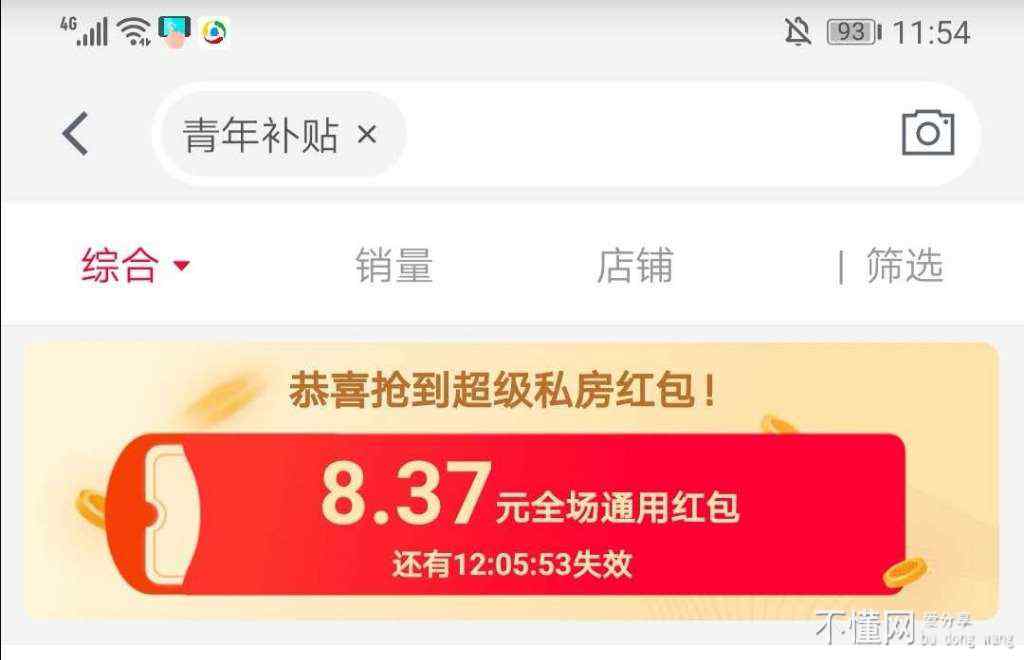Remove the 青年补贴 search tag
The image size is (1024, 660).
(x=367, y=135)
